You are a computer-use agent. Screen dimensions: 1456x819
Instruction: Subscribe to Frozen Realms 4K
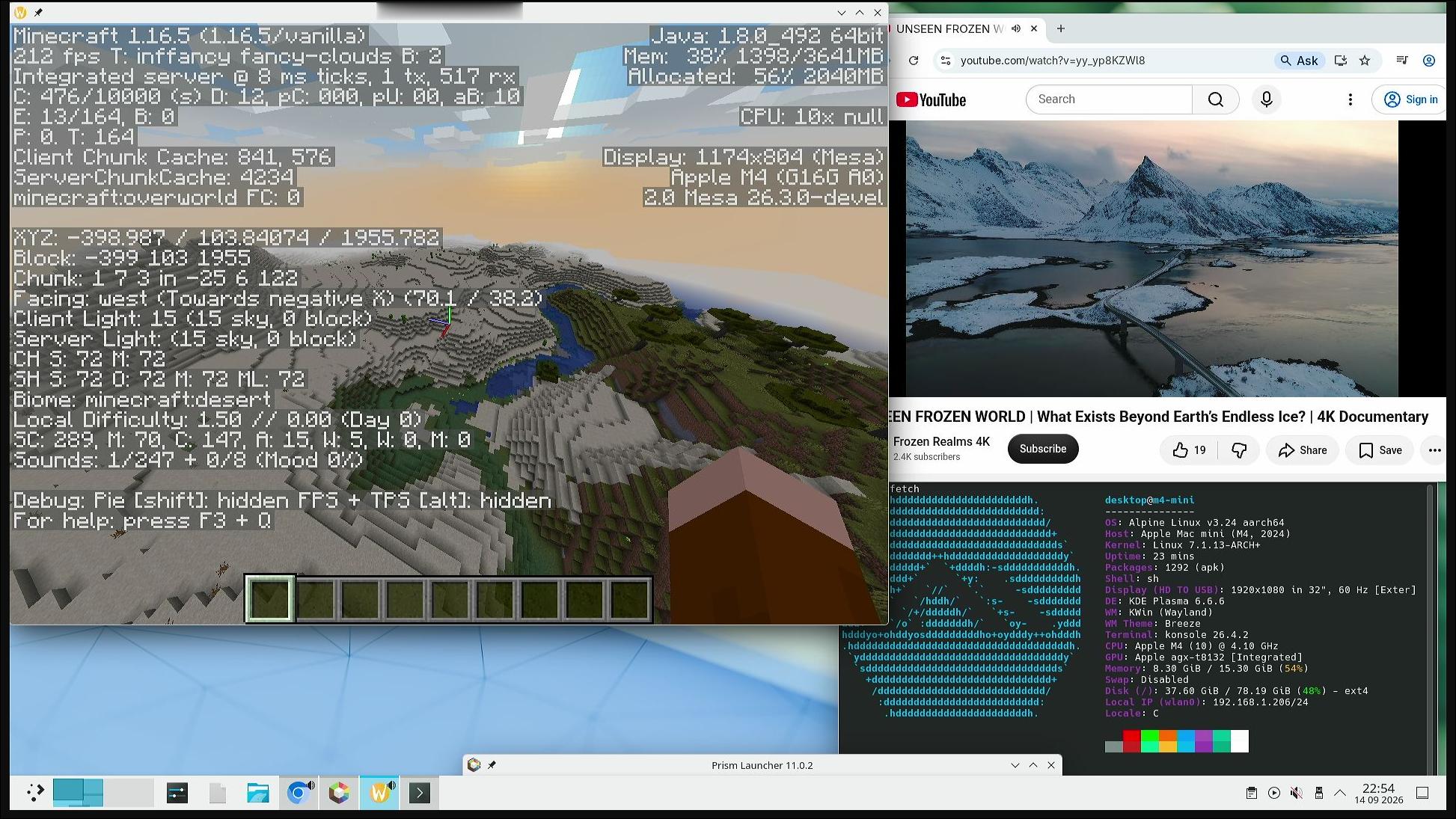(1043, 449)
